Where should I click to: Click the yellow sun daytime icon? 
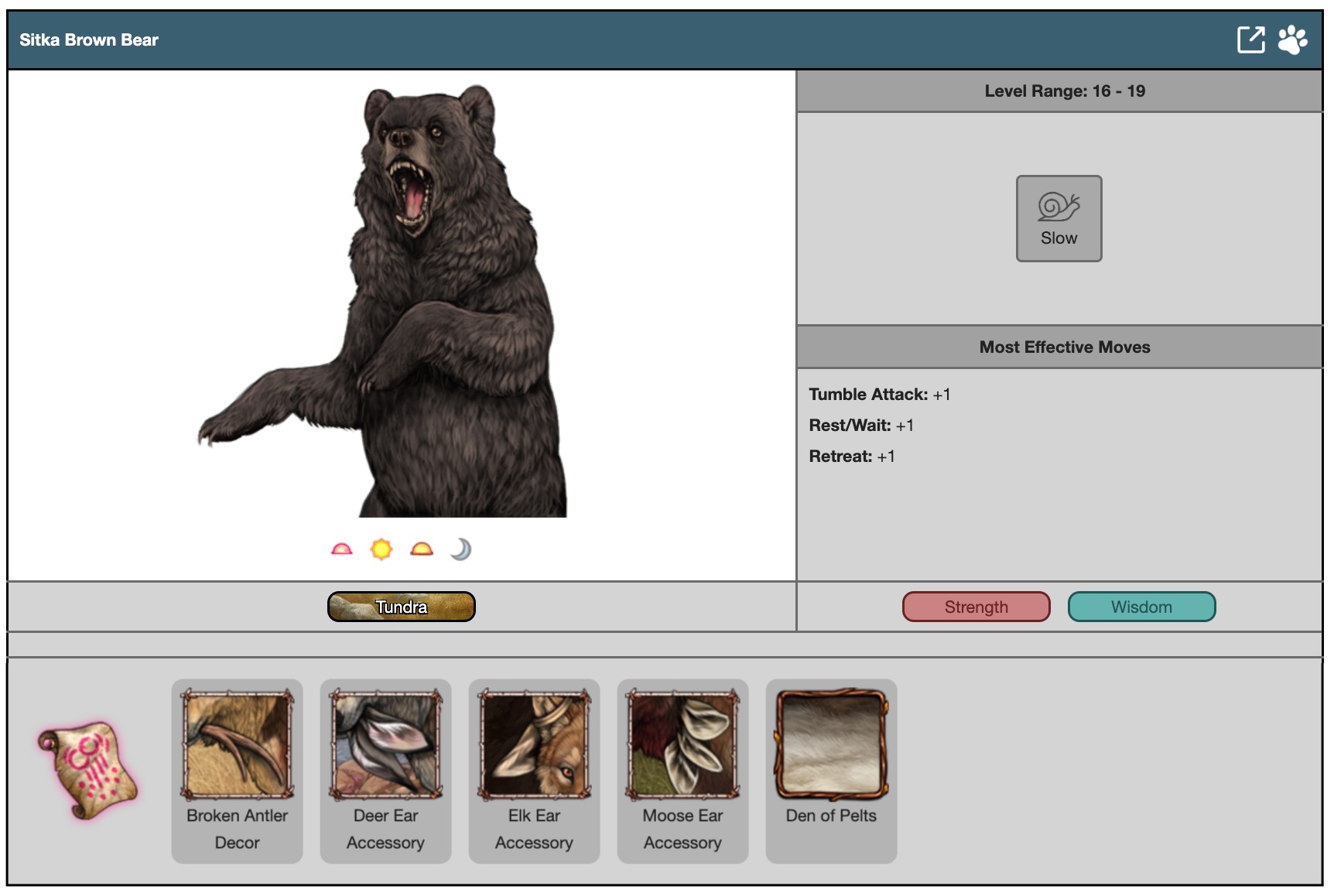tap(381, 549)
